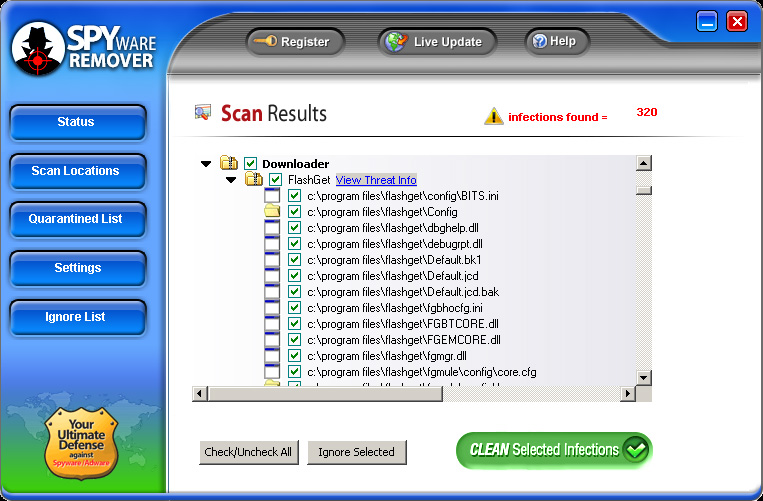Click the file icon beside Default.jcd
The width and height of the screenshot is (763, 501).
tap(272, 276)
